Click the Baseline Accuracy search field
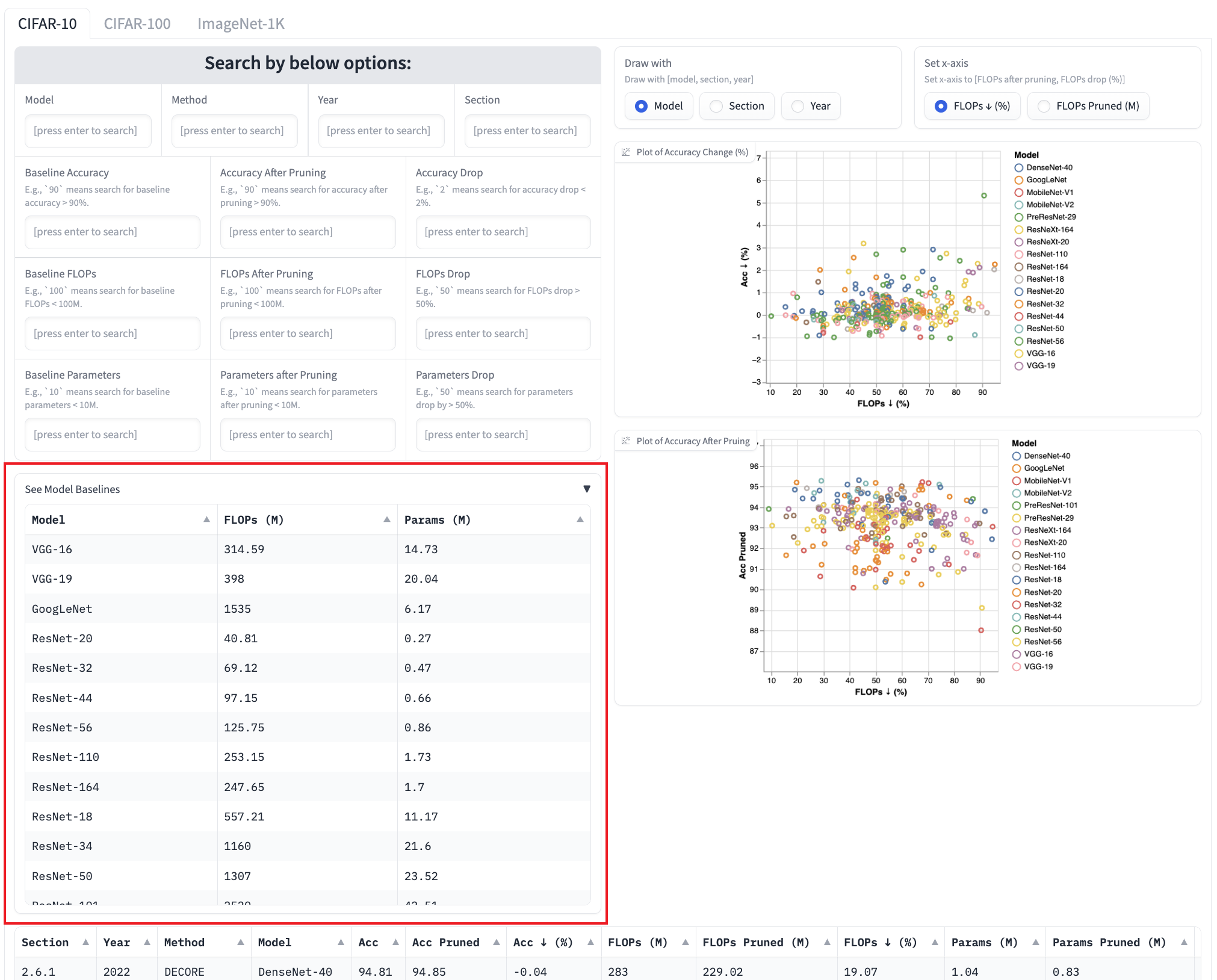The height and width of the screenshot is (980, 1217). [113, 232]
